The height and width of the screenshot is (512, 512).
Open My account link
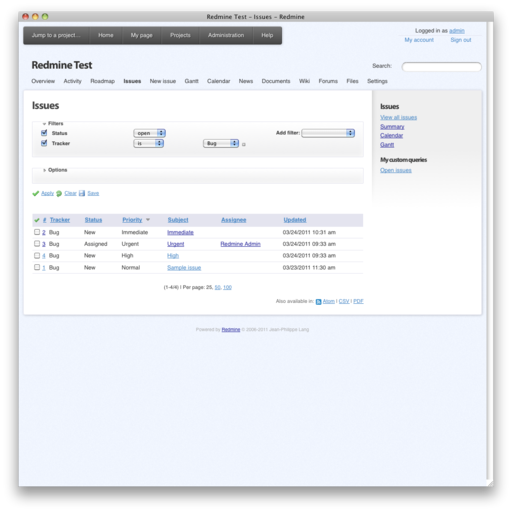coord(419,40)
